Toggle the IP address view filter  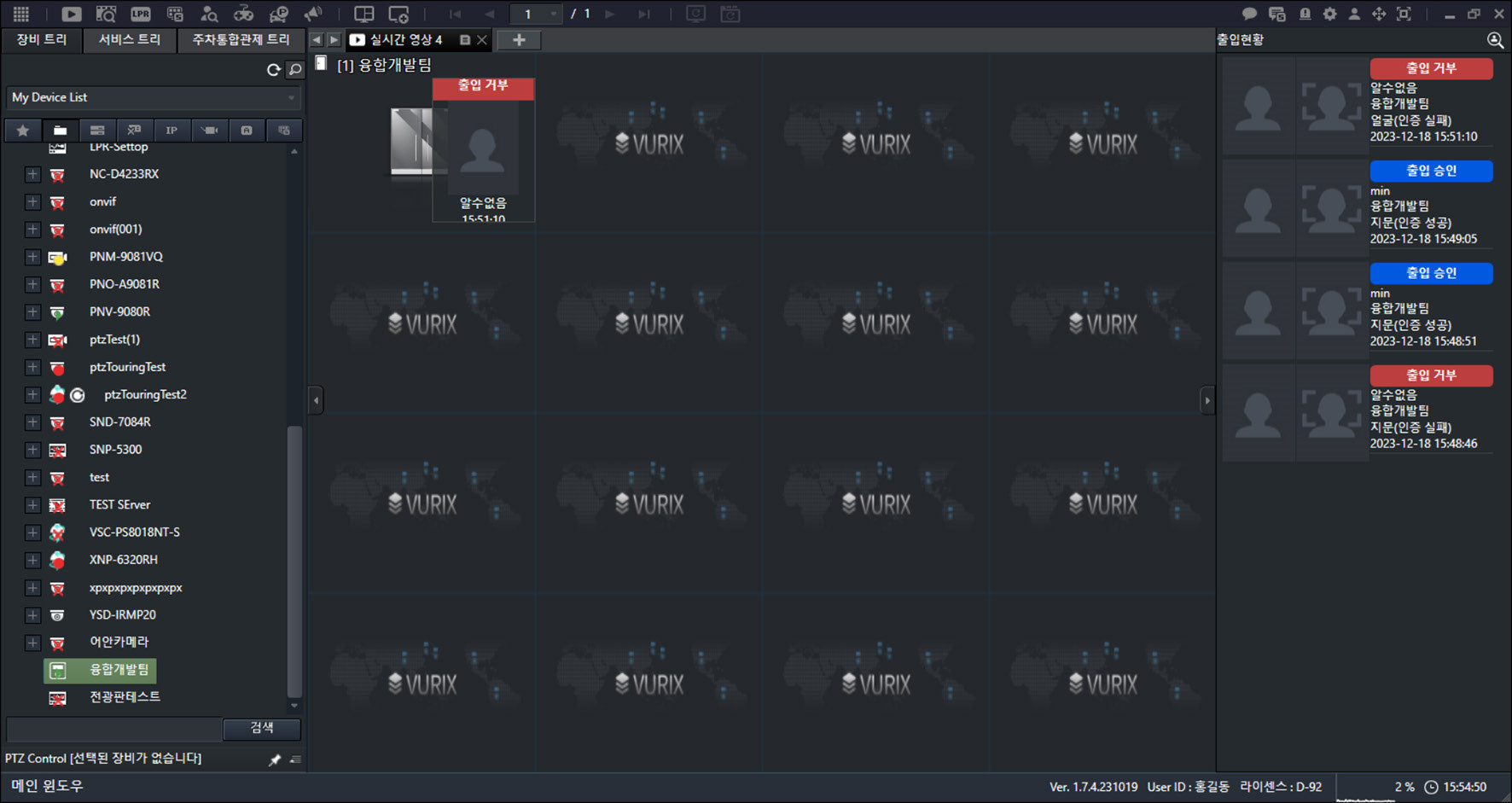point(172,131)
